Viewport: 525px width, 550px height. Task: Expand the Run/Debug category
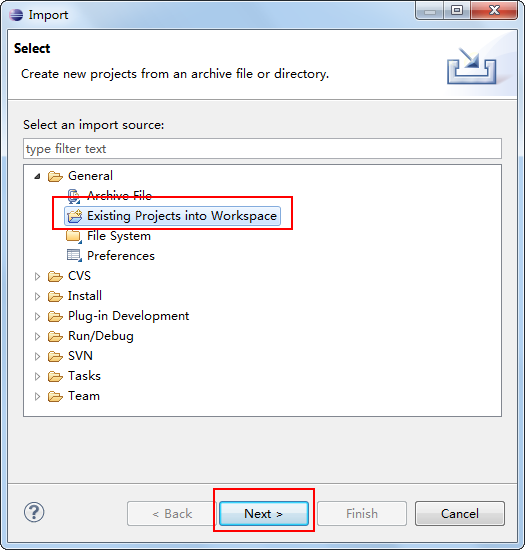[37, 336]
